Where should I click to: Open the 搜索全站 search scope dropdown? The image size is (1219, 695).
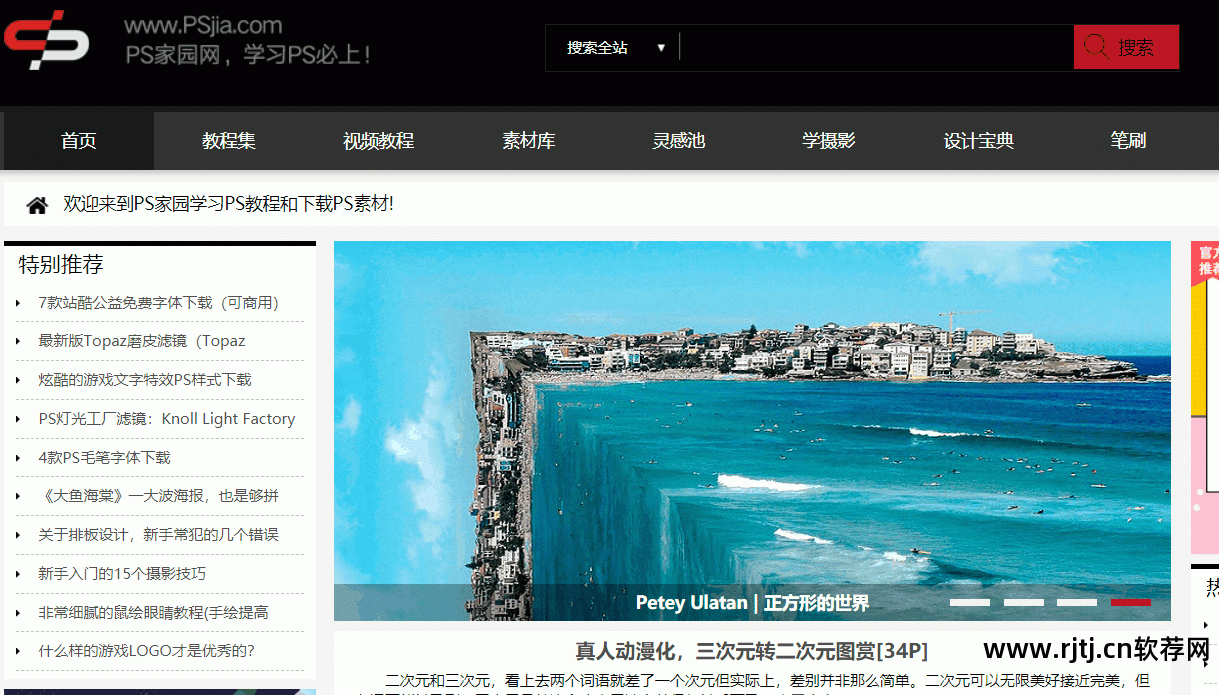(614, 48)
